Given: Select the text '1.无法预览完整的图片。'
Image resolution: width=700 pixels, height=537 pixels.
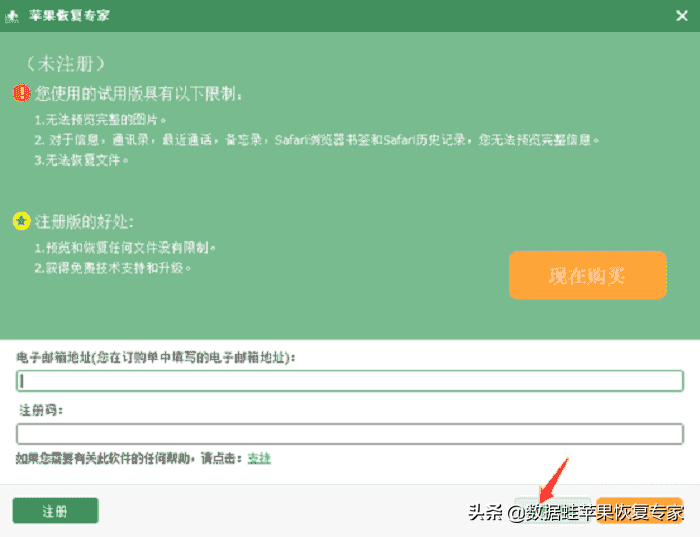Looking at the screenshot, I should (100, 120).
